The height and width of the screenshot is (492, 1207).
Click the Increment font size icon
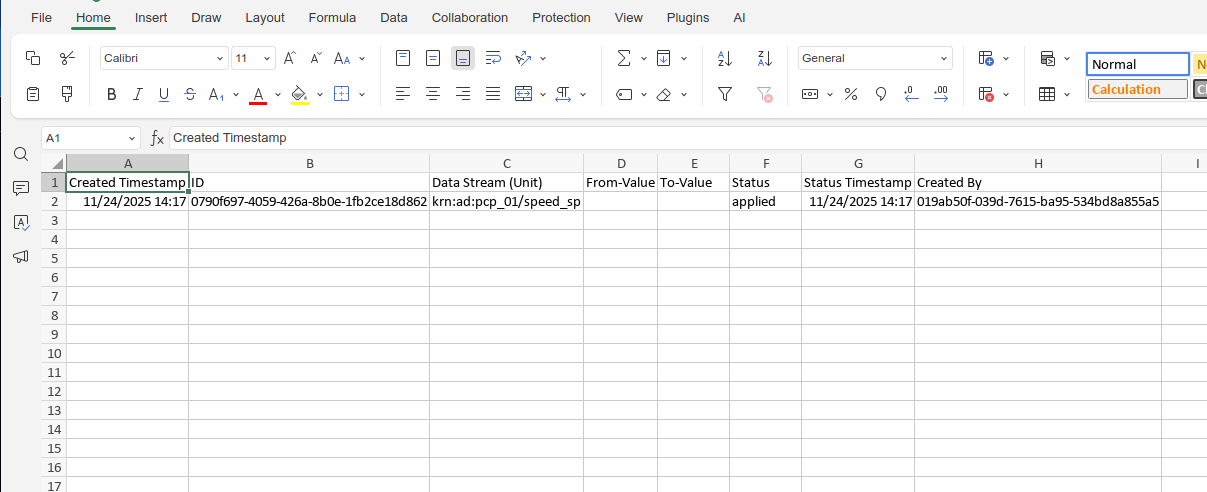(289, 58)
